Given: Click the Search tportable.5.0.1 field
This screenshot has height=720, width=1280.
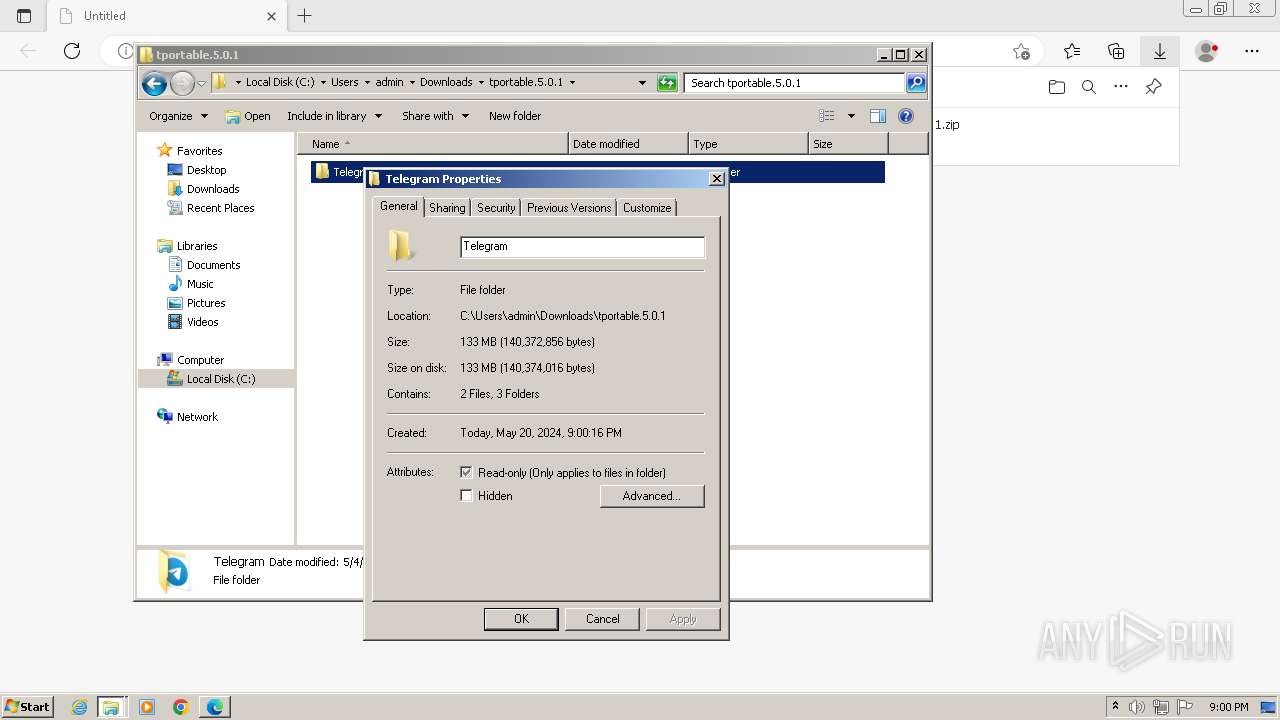Looking at the screenshot, I should click(795, 83).
